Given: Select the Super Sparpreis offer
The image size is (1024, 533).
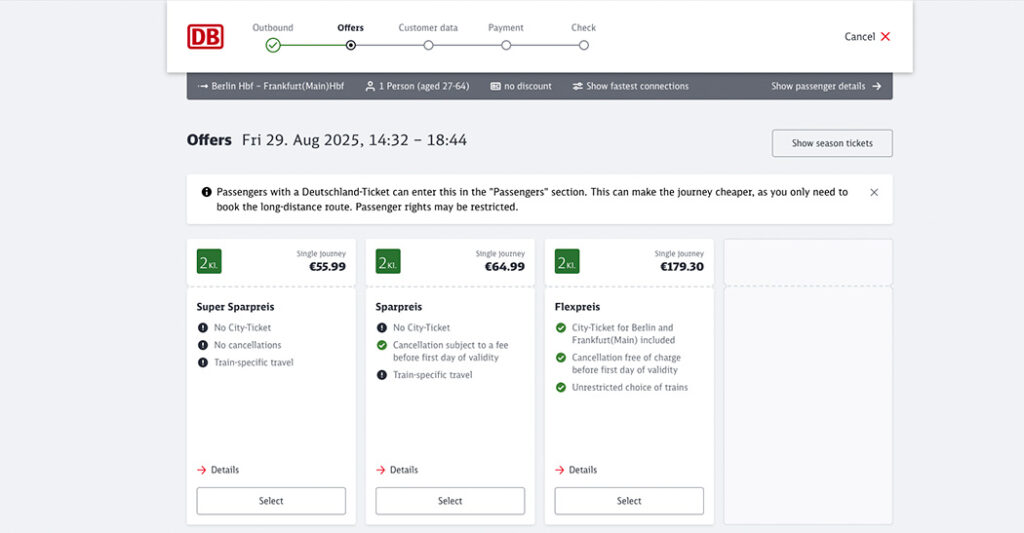Looking at the screenshot, I should [x=271, y=501].
